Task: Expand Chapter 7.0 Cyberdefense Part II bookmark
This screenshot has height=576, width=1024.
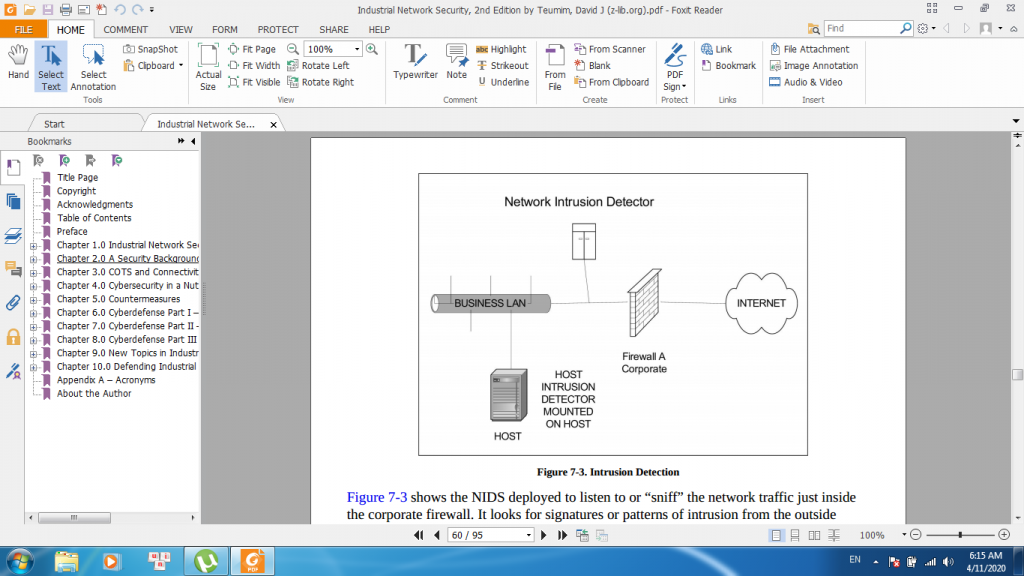Action: click(x=33, y=326)
